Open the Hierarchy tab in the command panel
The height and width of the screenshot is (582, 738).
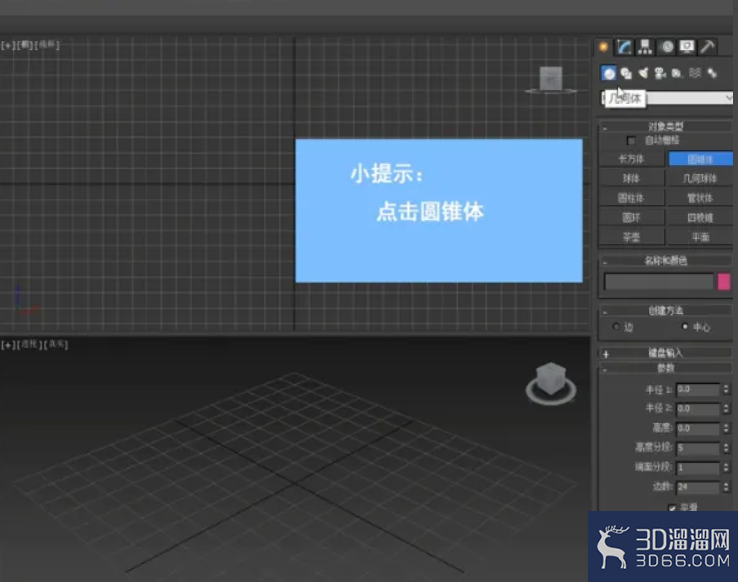(645, 47)
